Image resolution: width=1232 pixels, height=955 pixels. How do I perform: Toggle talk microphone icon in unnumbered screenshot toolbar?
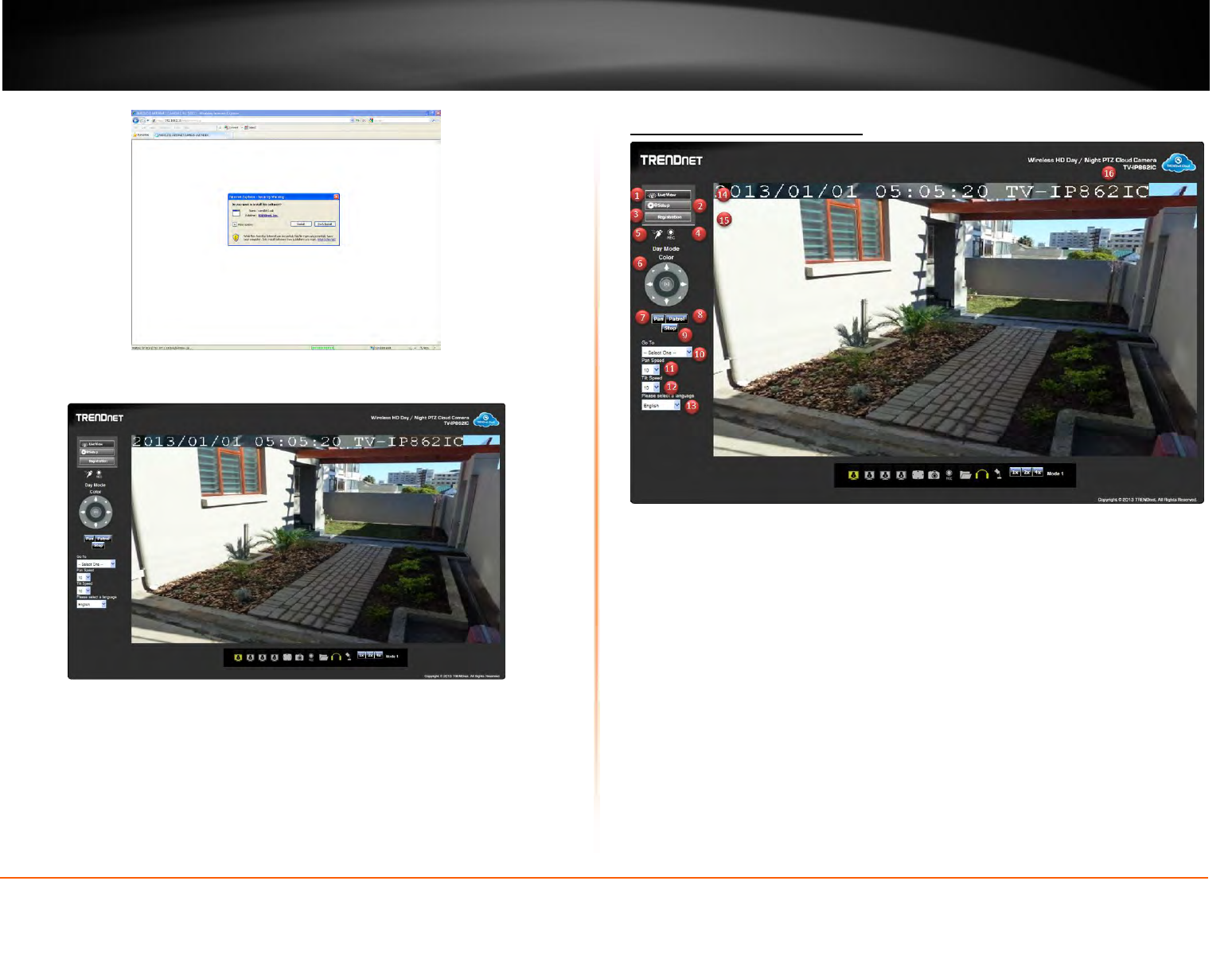pyautogui.click(x=349, y=657)
